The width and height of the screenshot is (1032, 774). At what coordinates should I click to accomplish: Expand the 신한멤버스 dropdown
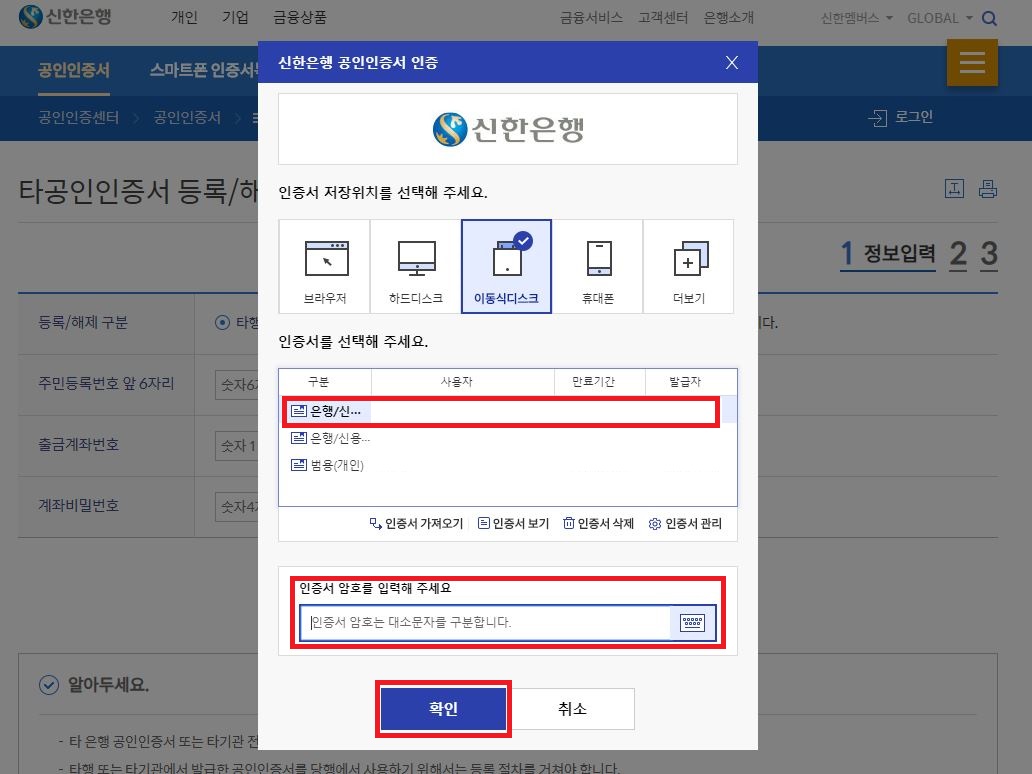coord(857,18)
